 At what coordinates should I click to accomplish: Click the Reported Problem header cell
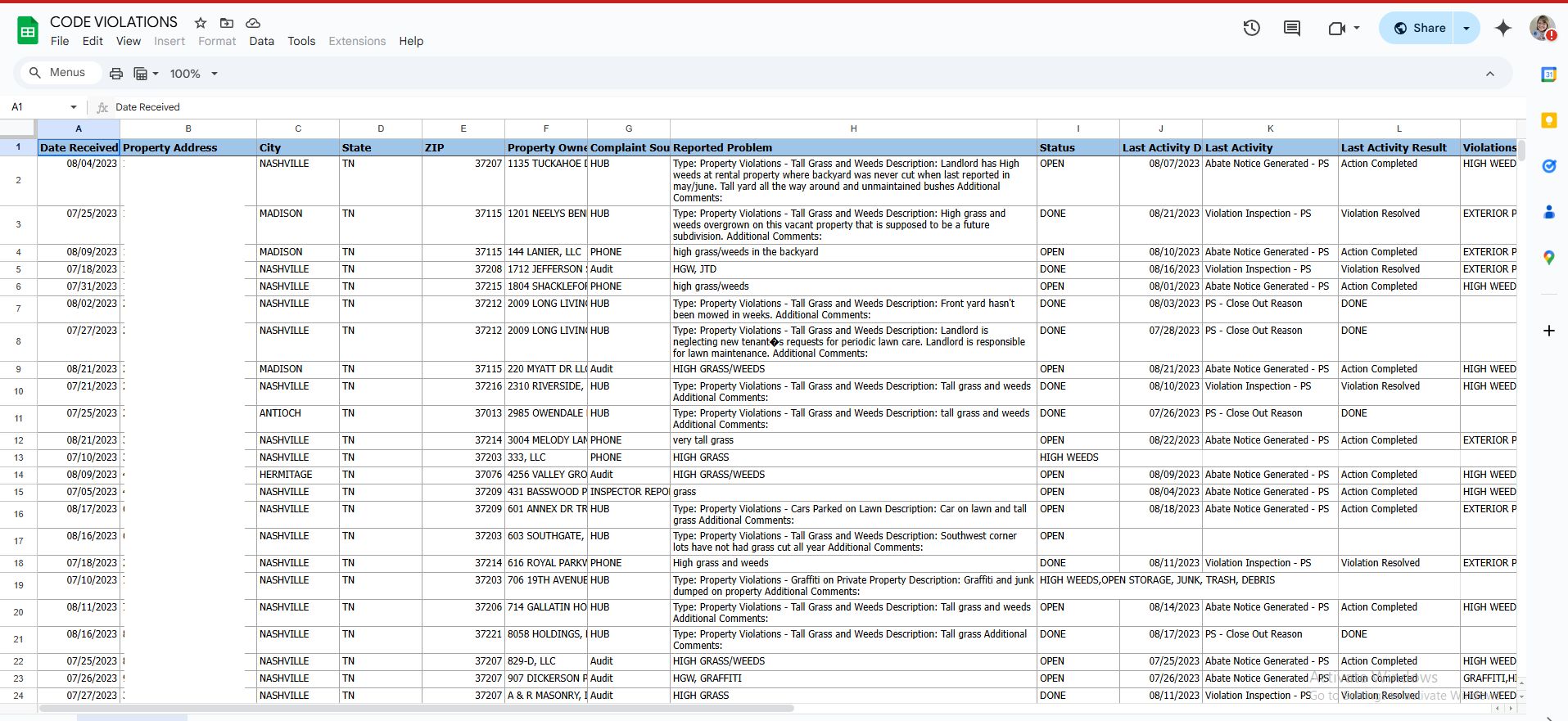tap(853, 147)
